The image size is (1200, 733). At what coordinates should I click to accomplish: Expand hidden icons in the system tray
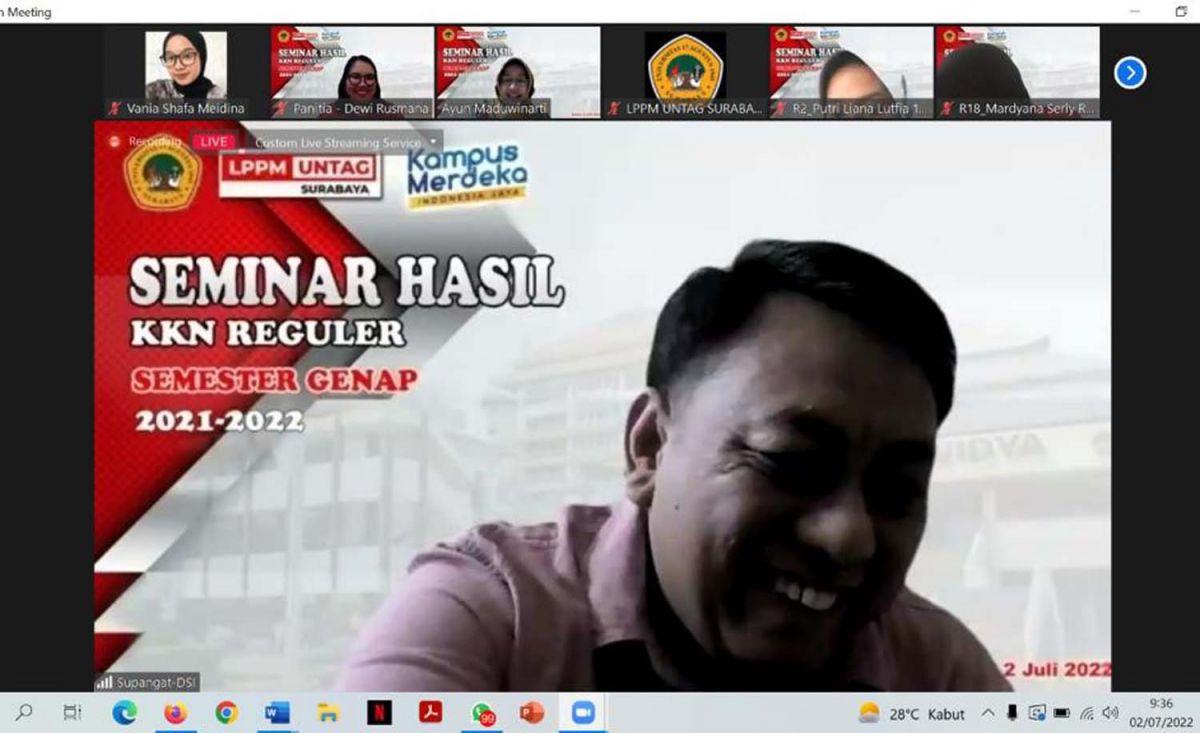[x=988, y=713]
